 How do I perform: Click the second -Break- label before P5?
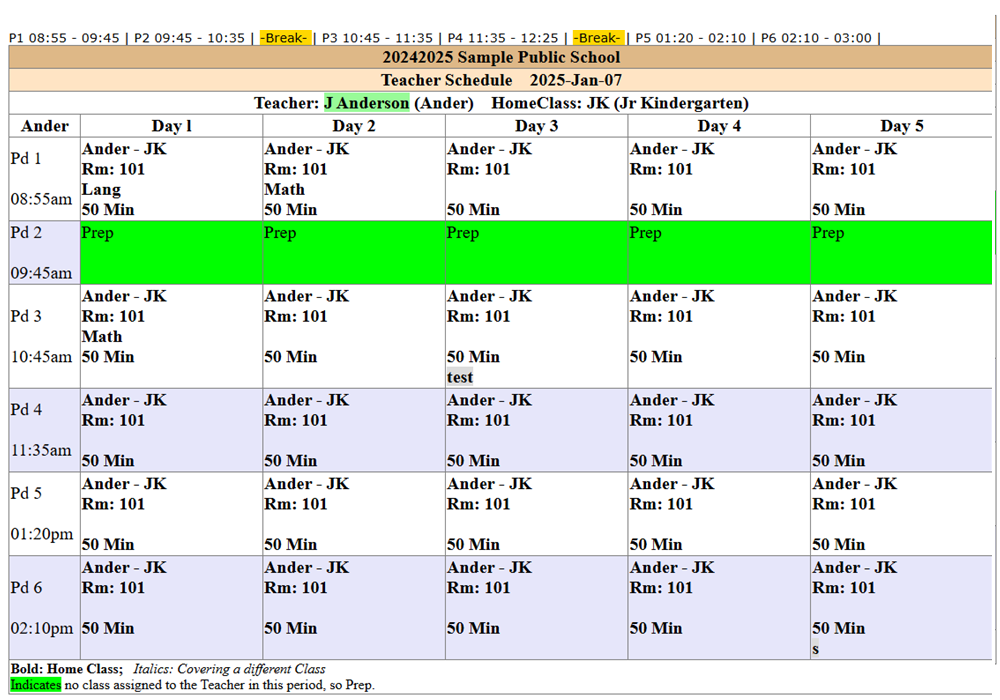click(x=598, y=38)
